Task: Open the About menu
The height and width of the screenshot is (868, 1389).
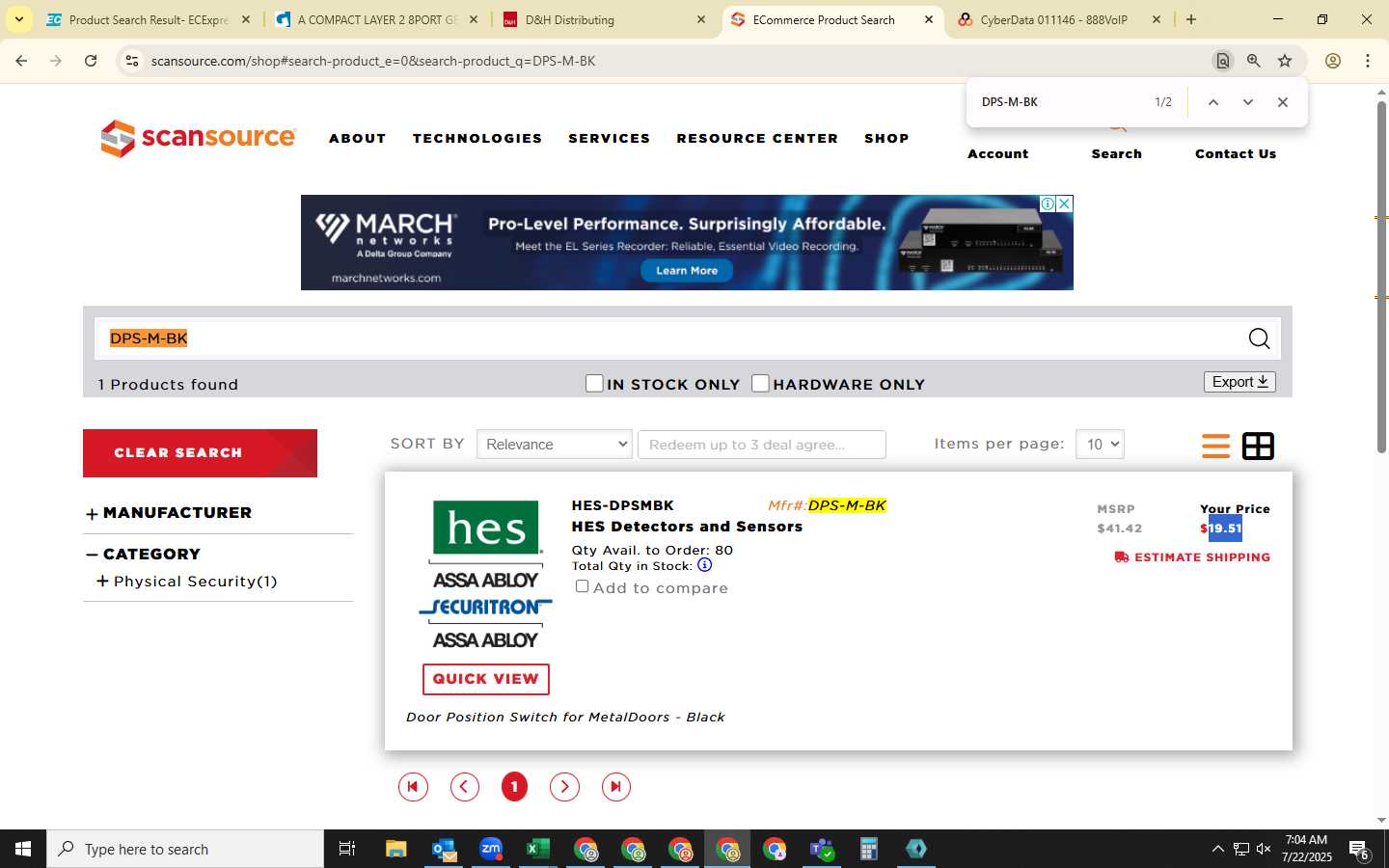Action: pyautogui.click(x=358, y=139)
